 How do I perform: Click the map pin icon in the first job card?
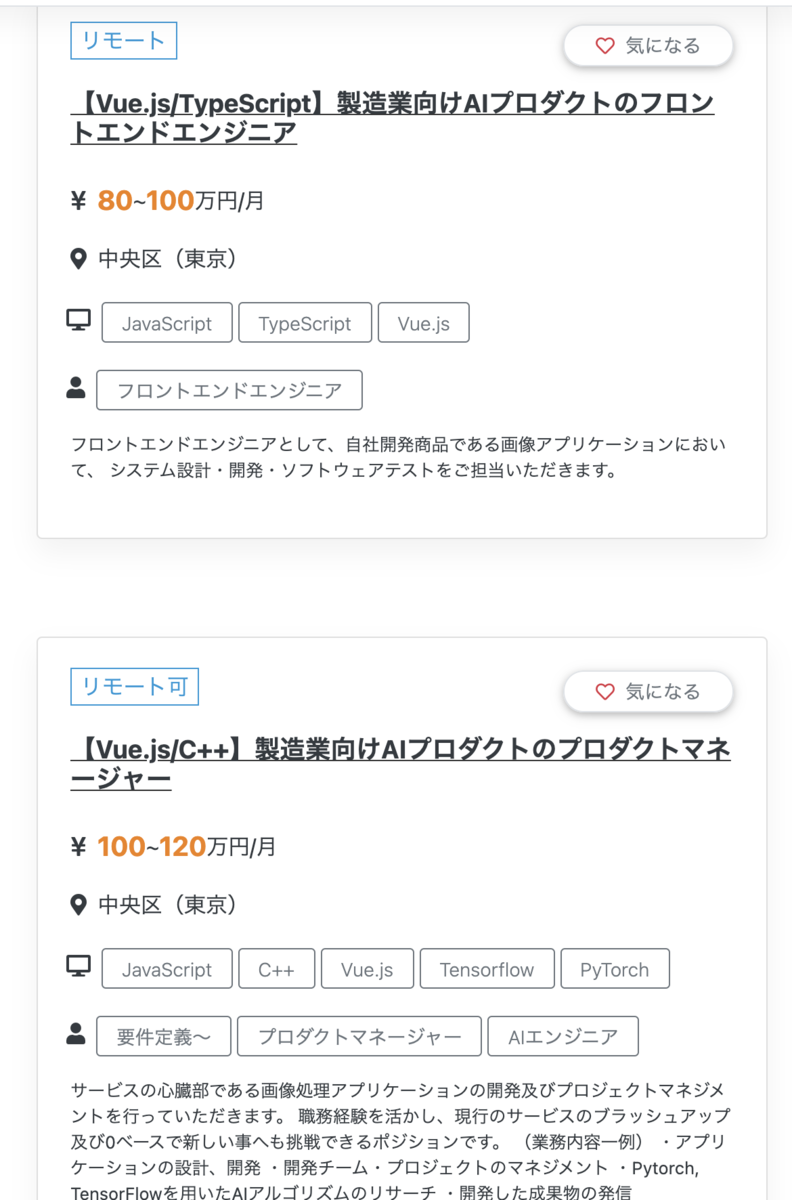tap(79, 260)
